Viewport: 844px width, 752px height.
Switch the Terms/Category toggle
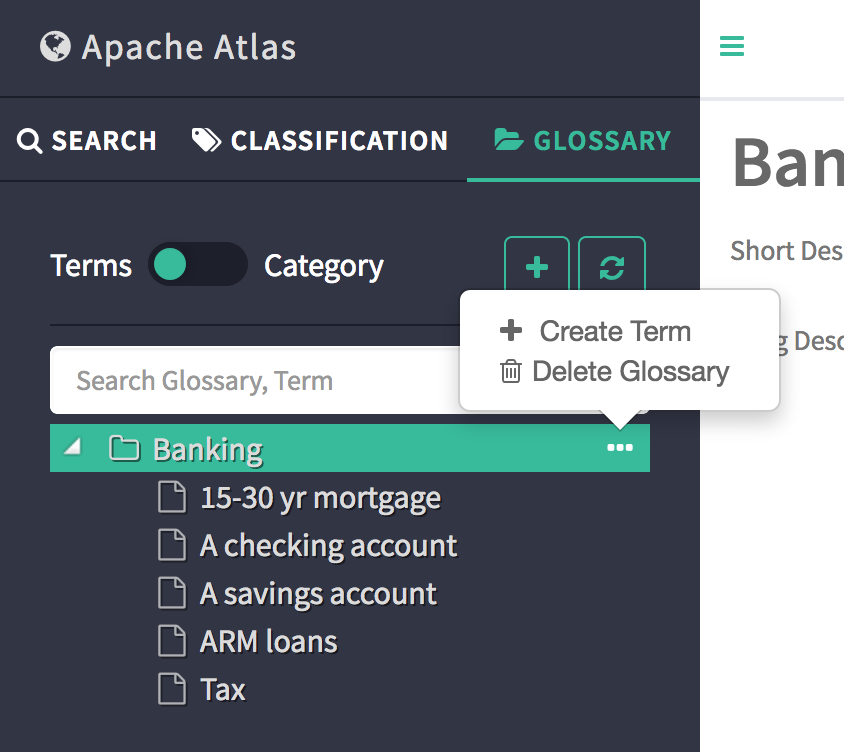click(x=197, y=265)
